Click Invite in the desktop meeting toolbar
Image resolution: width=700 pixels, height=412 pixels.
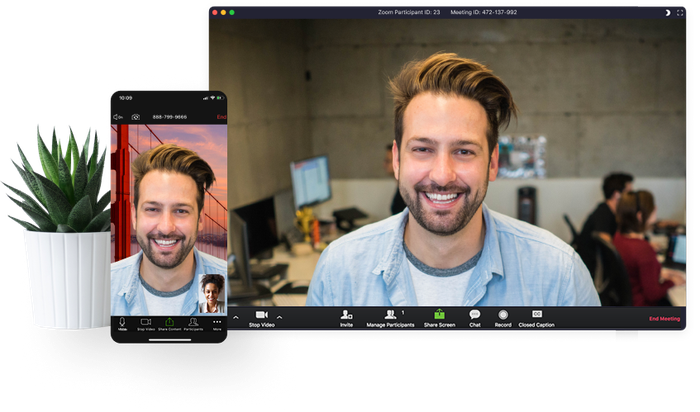point(346,317)
